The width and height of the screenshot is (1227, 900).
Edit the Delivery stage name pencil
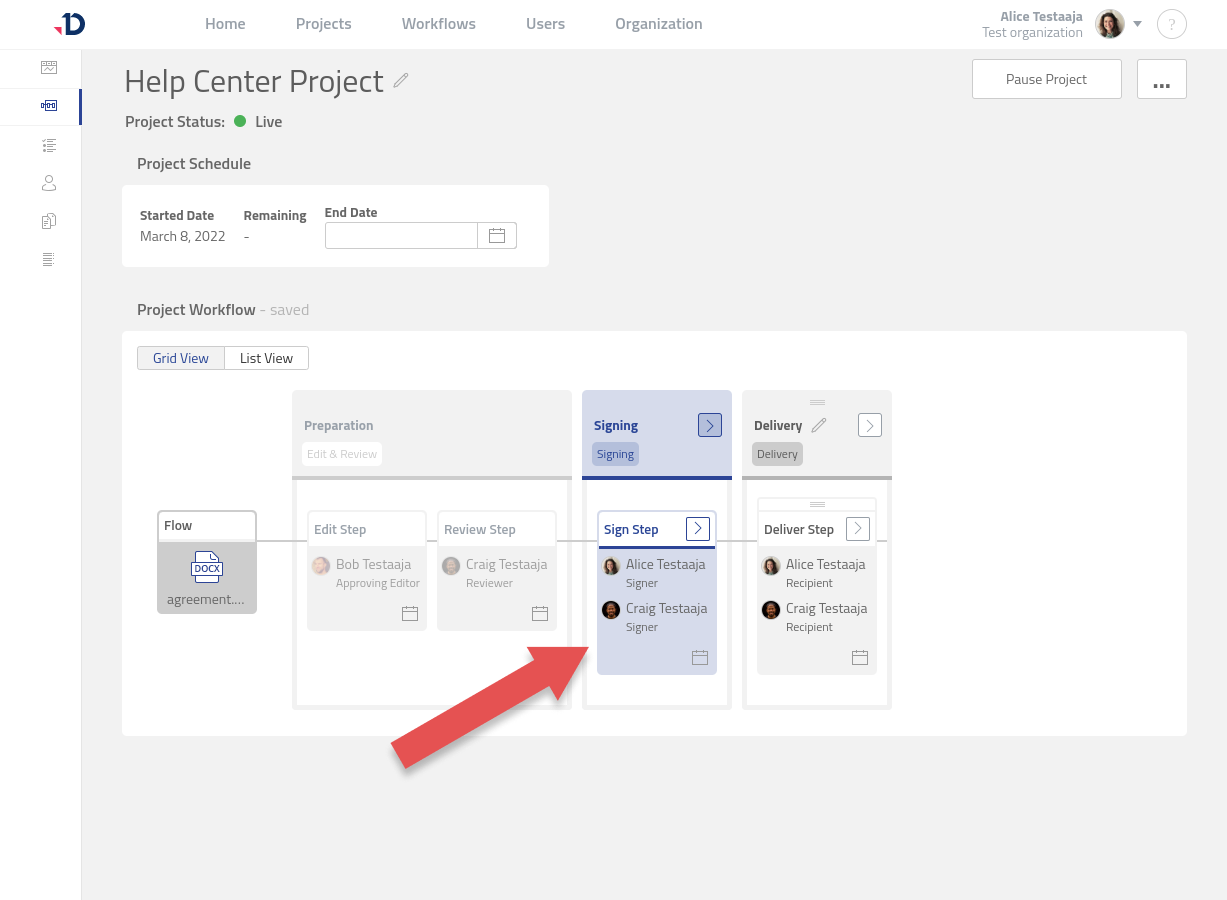click(x=819, y=425)
